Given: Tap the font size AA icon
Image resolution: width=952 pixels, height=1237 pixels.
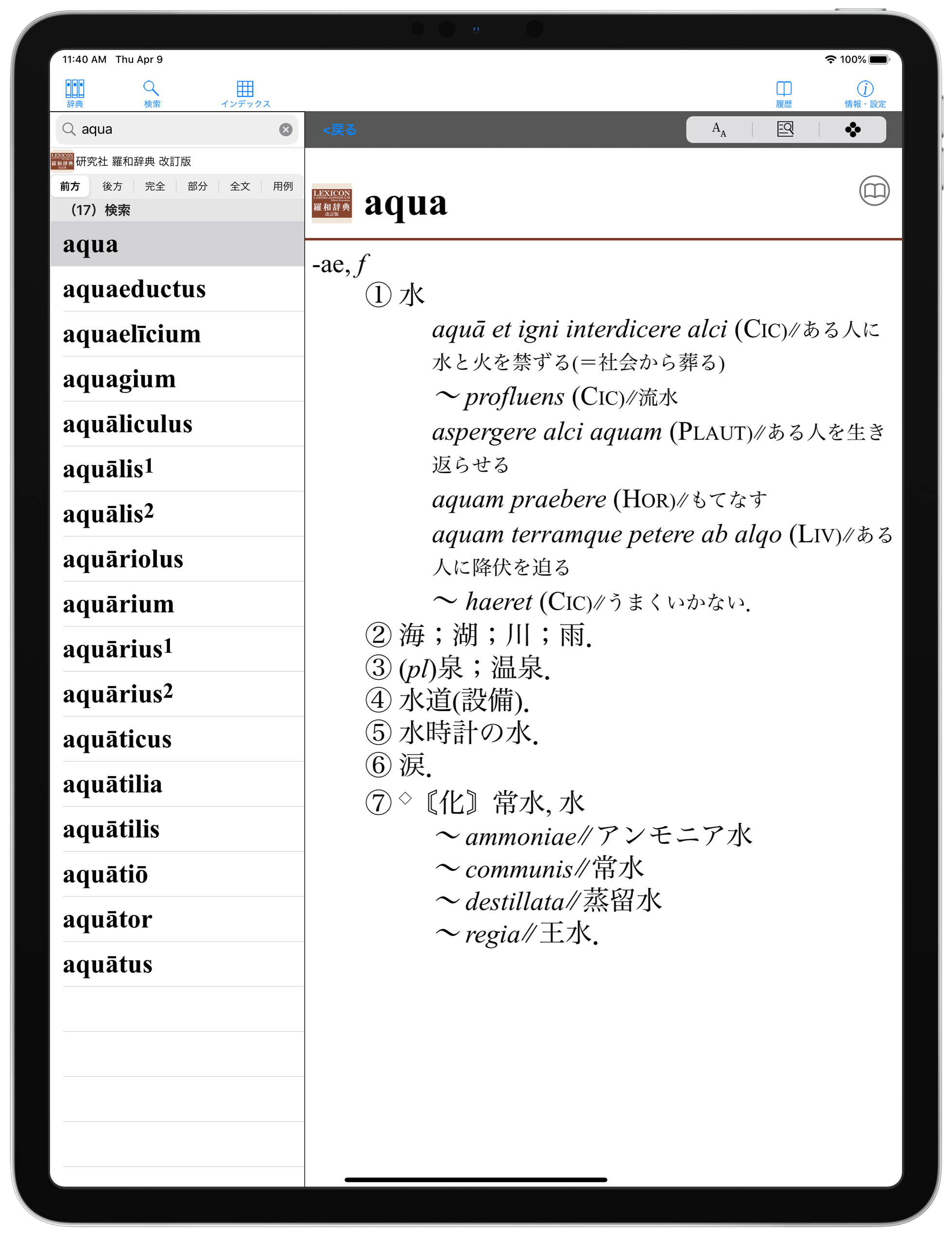Looking at the screenshot, I should (x=719, y=130).
